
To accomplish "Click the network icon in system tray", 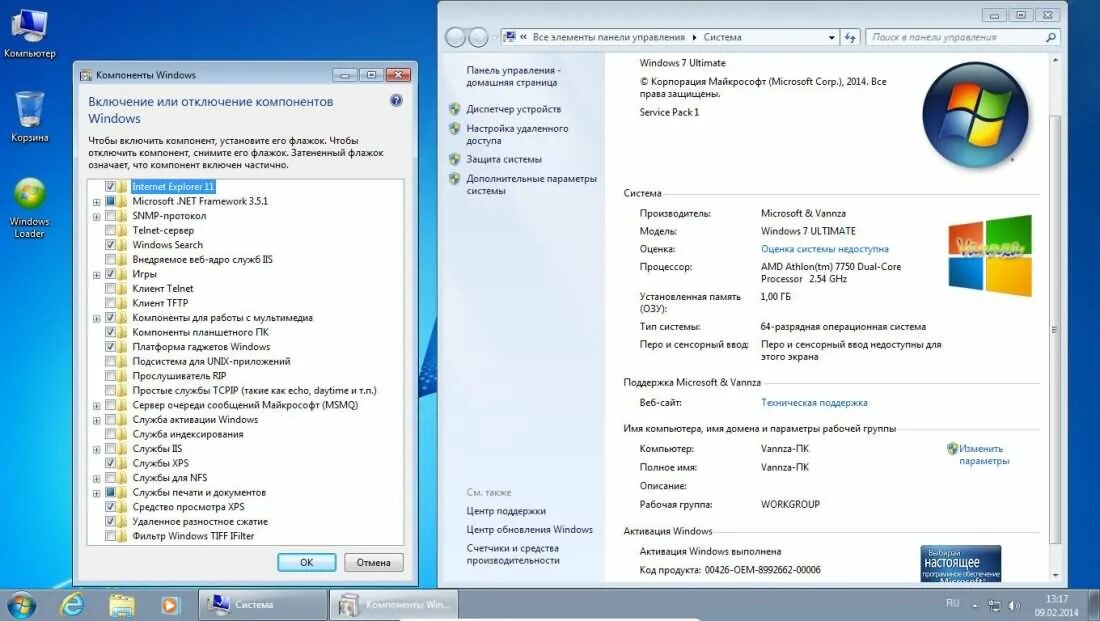I will point(994,605).
